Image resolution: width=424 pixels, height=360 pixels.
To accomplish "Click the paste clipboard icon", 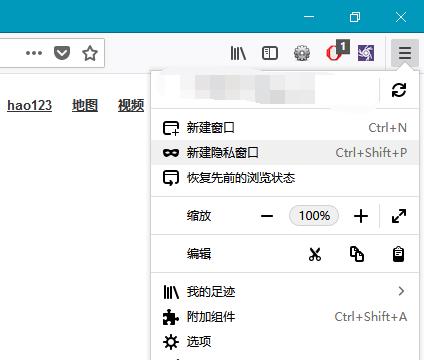I will tap(398, 254).
